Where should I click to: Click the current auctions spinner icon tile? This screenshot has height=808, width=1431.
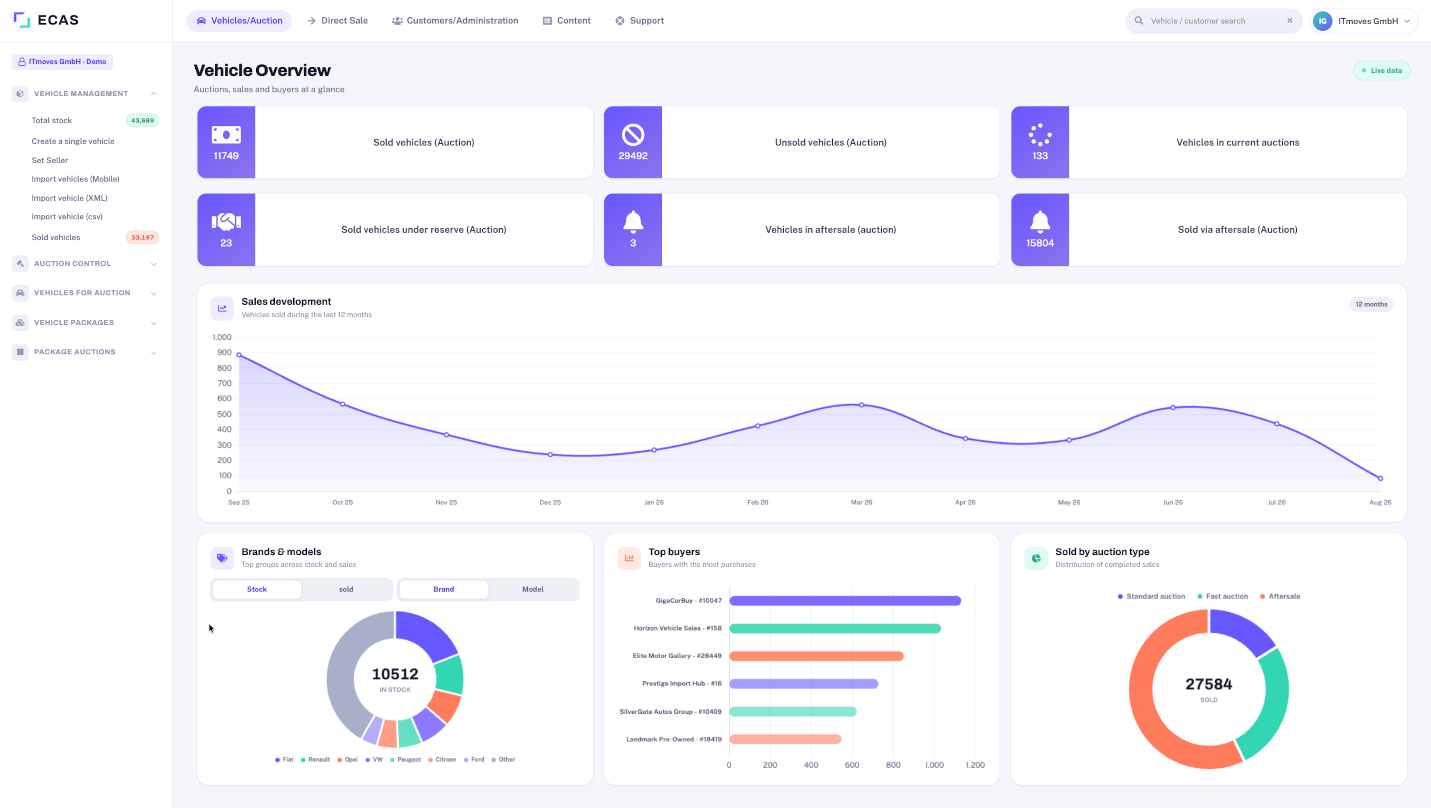[x=1040, y=142]
